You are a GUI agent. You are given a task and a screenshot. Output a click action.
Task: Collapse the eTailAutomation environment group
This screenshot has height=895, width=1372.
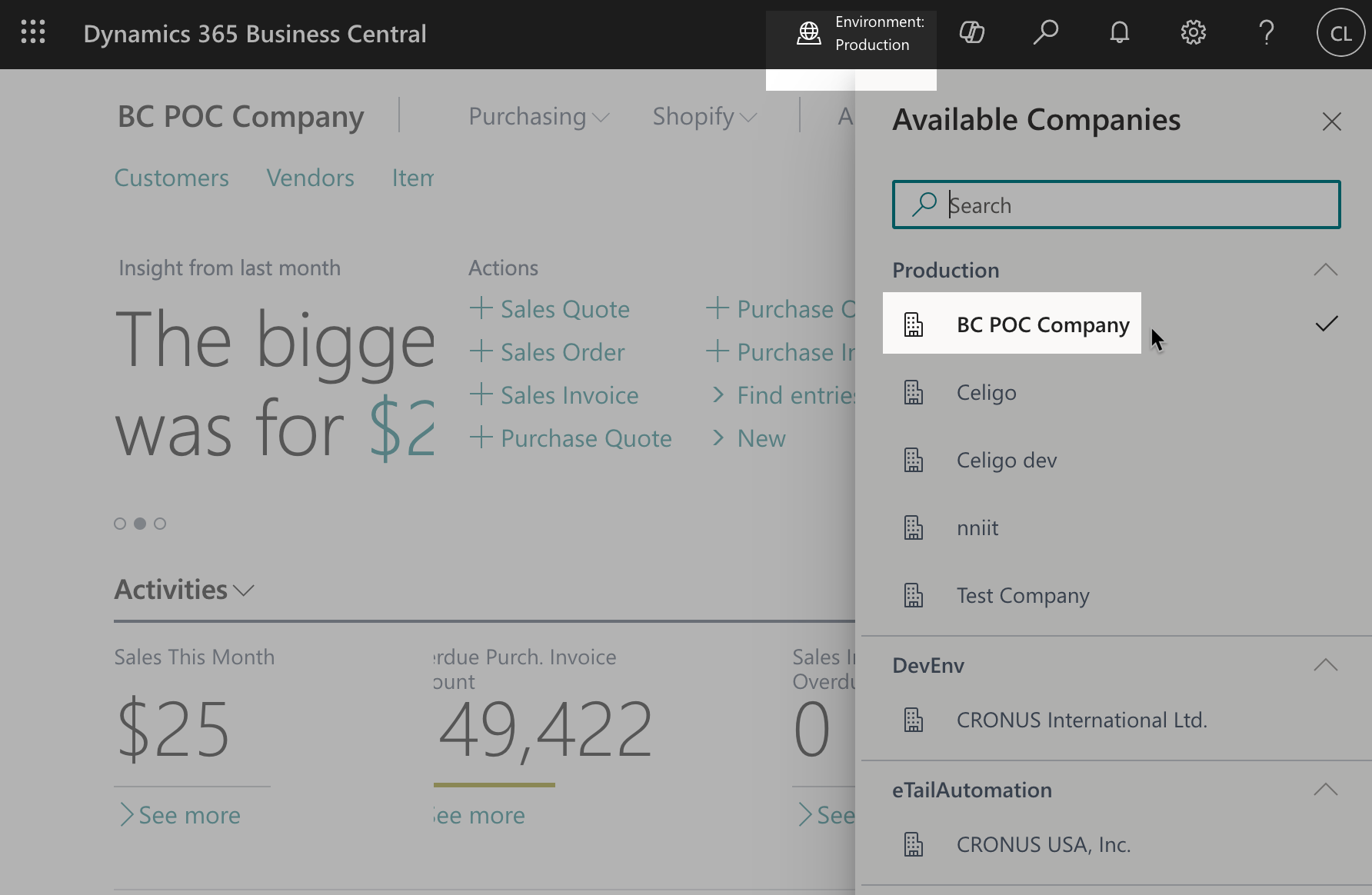pyautogui.click(x=1326, y=790)
